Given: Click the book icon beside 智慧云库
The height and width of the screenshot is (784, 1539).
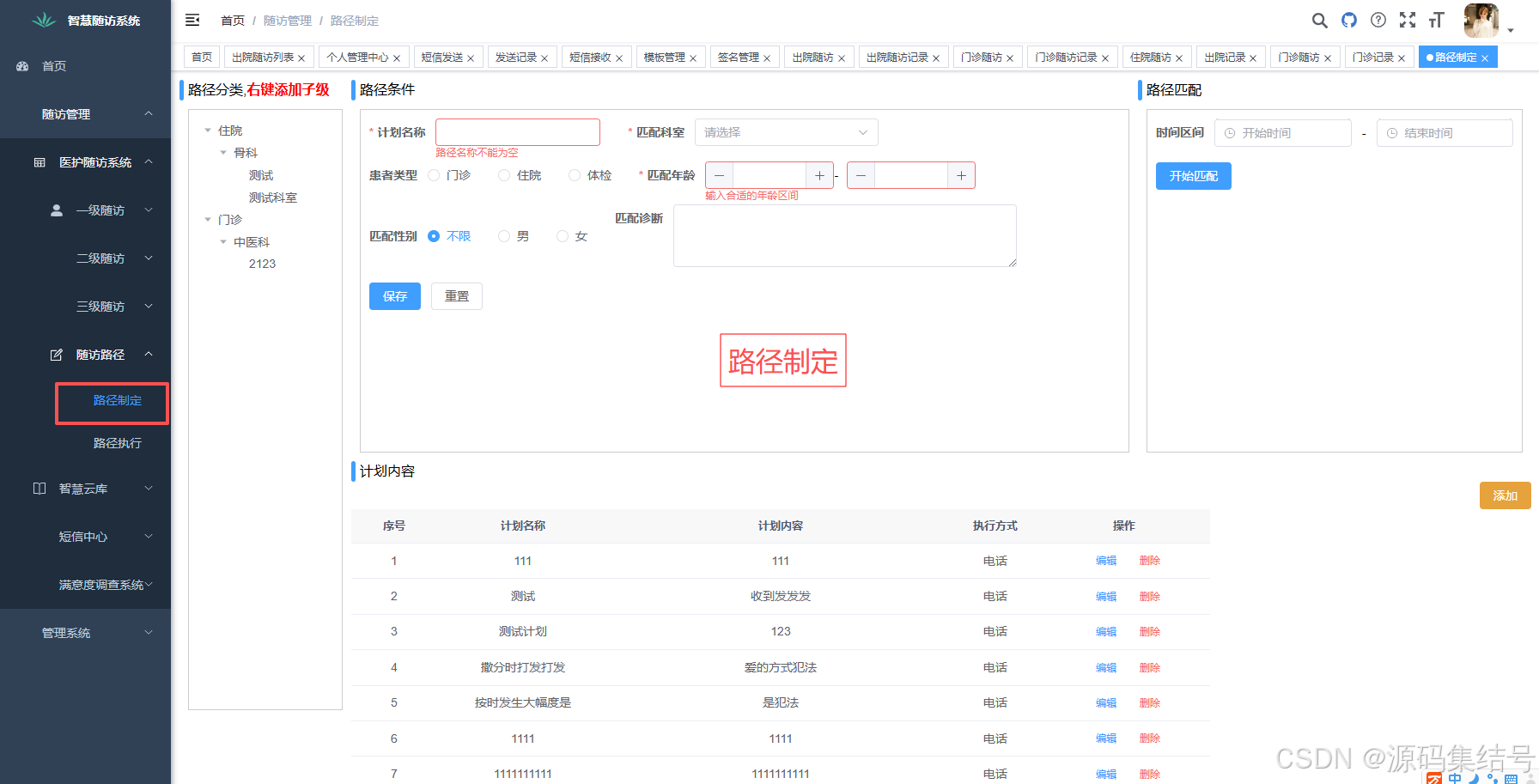Looking at the screenshot, I should point(40,489).
